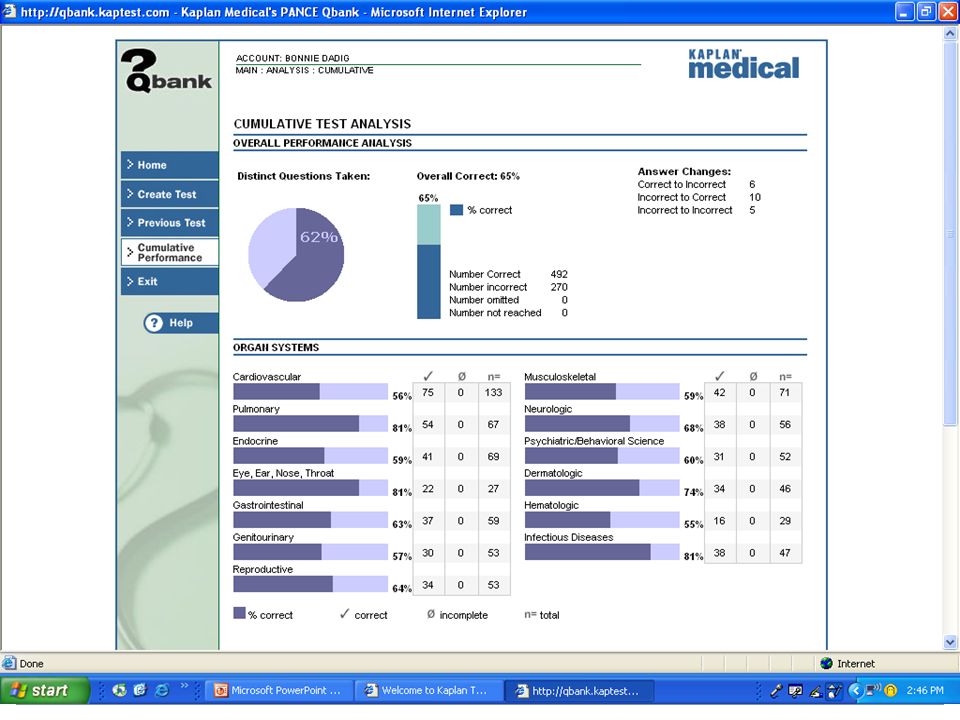This screenshot has width=960, height=720.
Task: Click the Infectious Diseases 81% bar
Action: coord(602,552)
